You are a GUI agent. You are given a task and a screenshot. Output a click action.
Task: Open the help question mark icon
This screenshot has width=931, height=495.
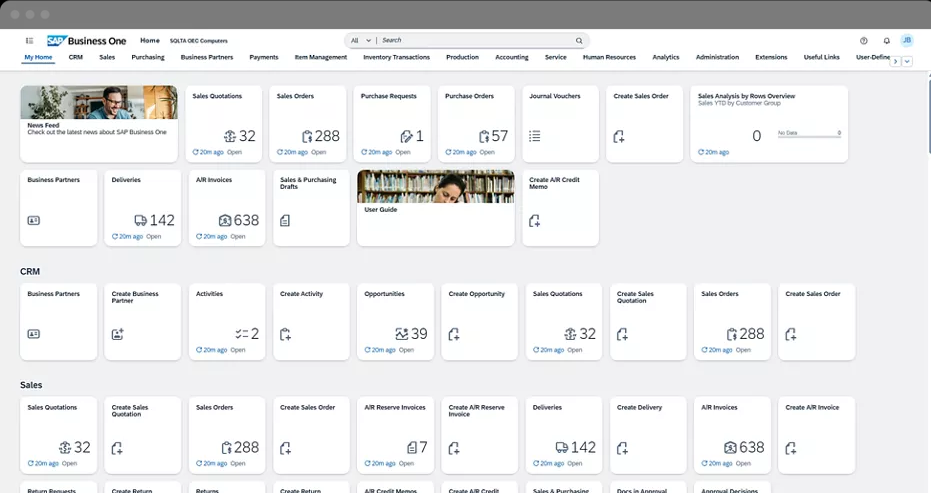(864, 41)
